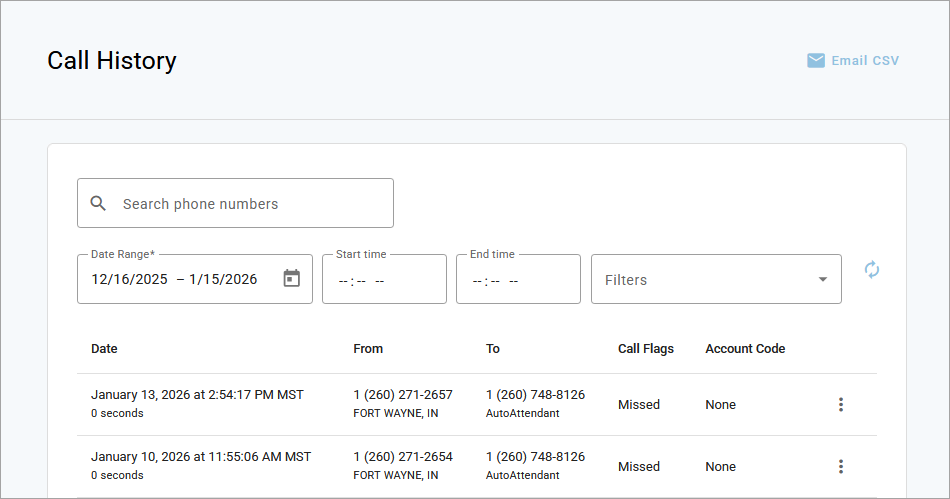Click the Email CSV envelope icon
This screenshot has height=499, width=950.
(815, 61)
